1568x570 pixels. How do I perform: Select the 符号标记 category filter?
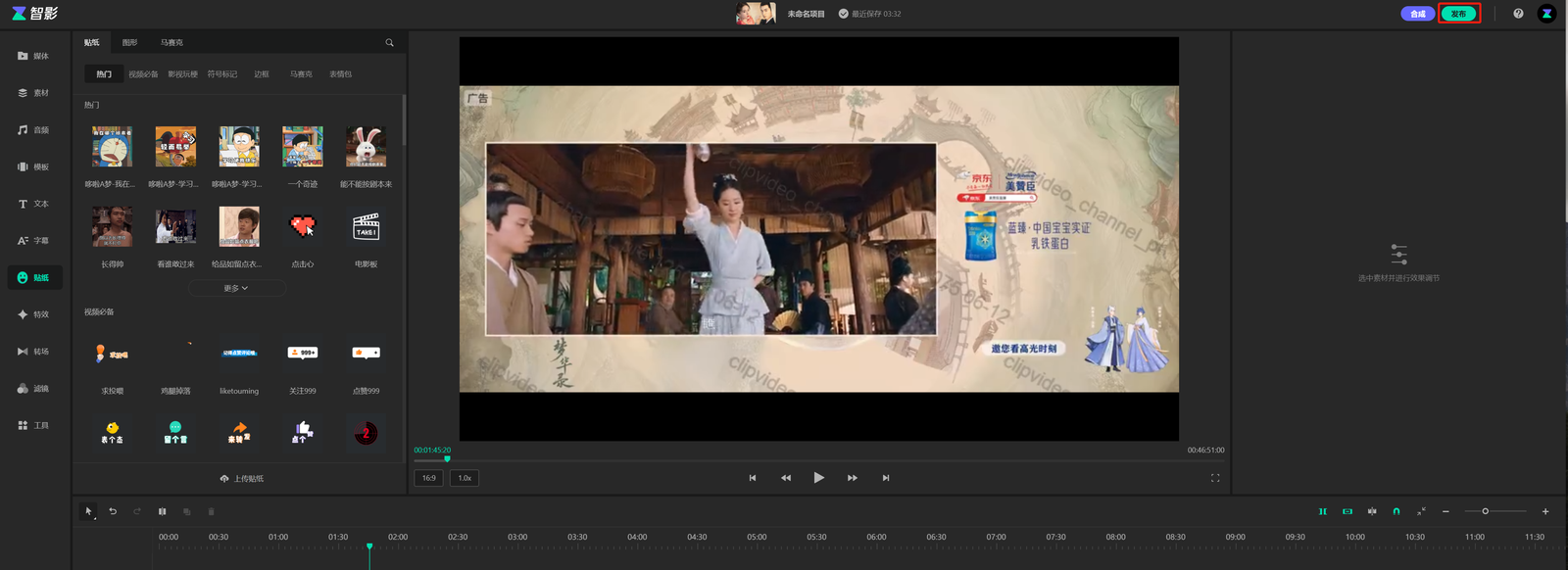coord(222,73)
